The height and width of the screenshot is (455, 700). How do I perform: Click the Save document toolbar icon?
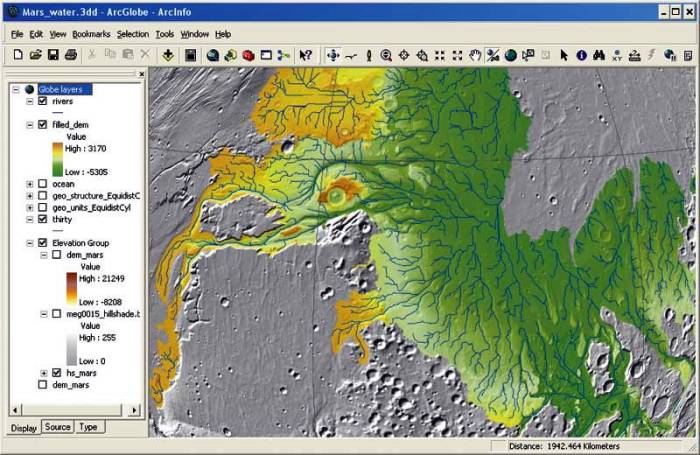tap(53, 55)
